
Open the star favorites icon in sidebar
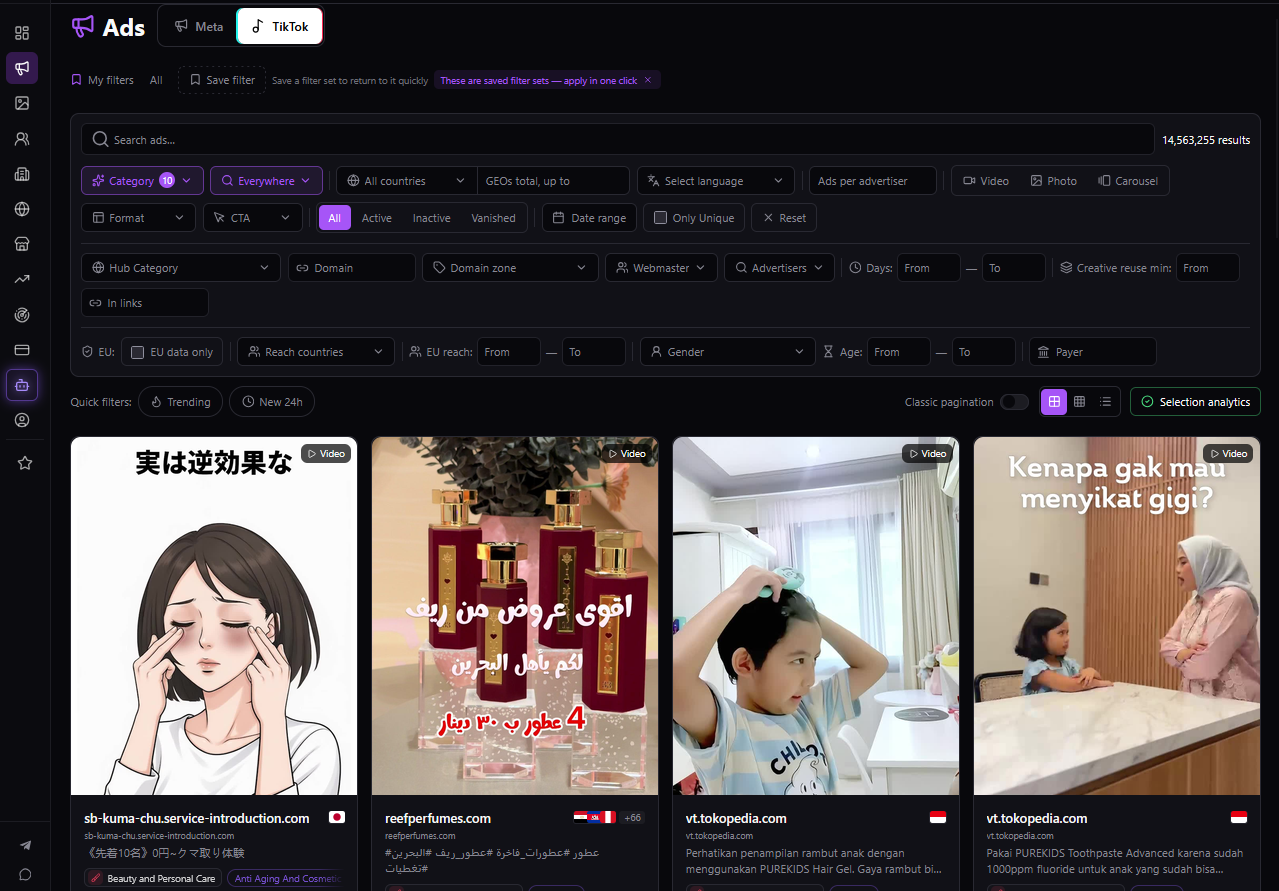pyautogui.click(x=25, y=463)
